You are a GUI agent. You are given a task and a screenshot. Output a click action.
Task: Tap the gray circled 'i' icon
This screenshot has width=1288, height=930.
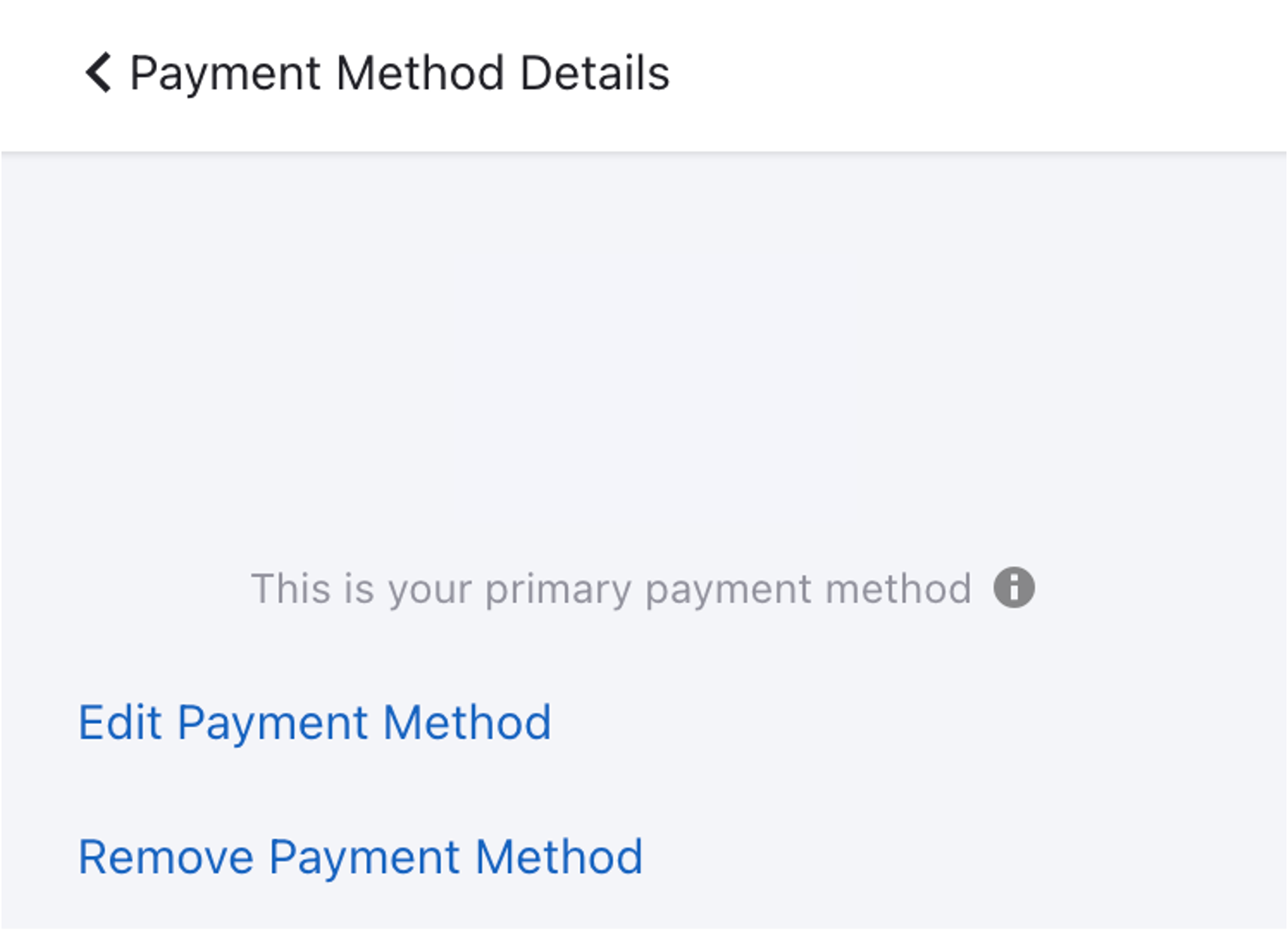tap(1014, 587)
